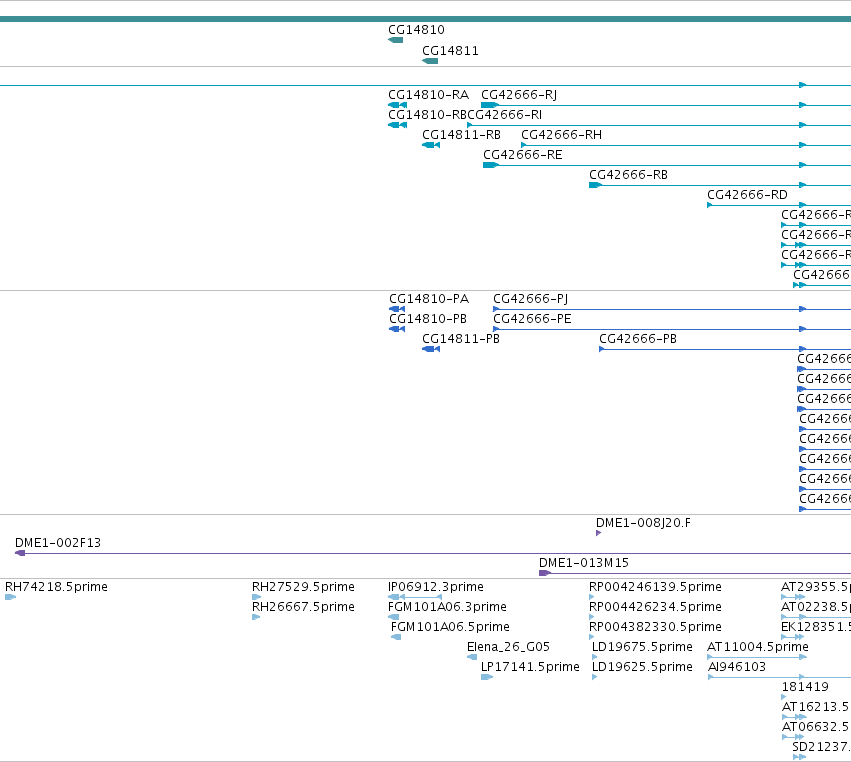Click the CG42666-PB protein label
The image size is (851, 762).
click(x=638, y=339)
